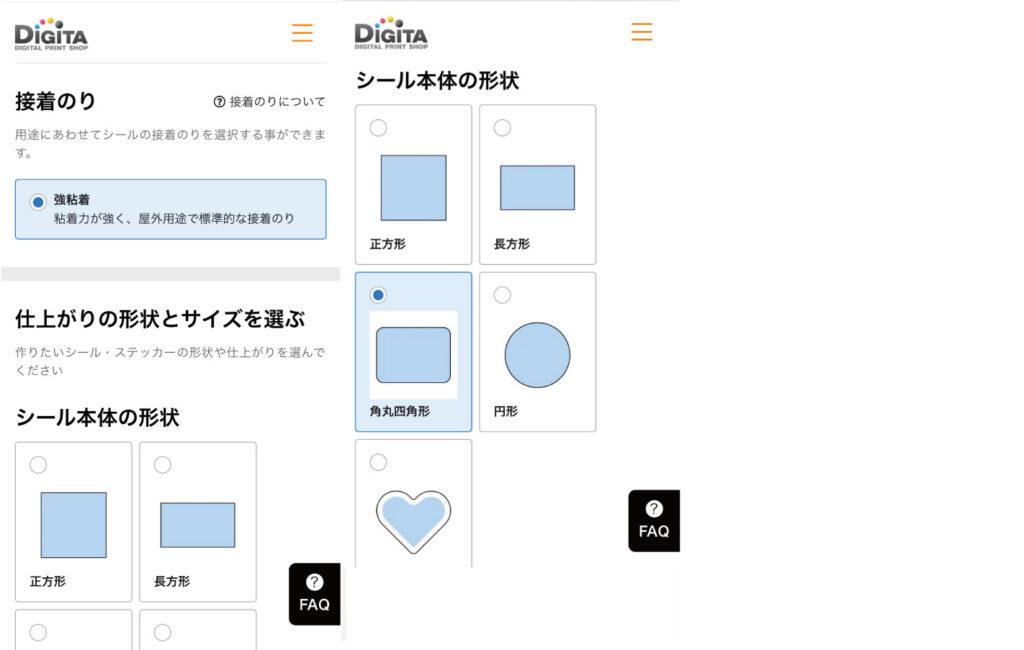The width and height of the screenshot is (1024, 650).
Task: Open the FAQ button in left screen
Action: 314,594
